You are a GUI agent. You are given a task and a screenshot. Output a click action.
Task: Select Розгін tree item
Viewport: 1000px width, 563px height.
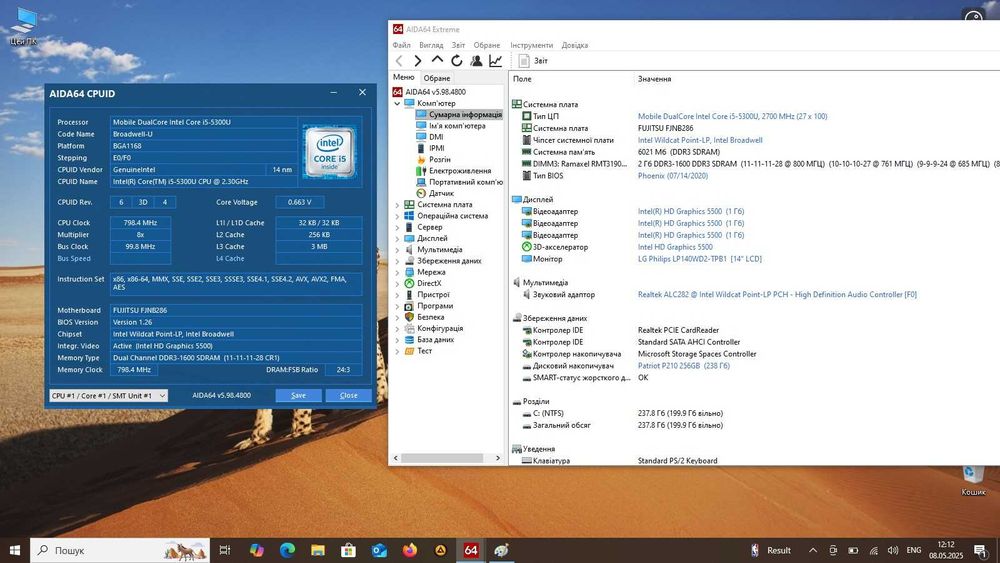click(x=439, y=159)
